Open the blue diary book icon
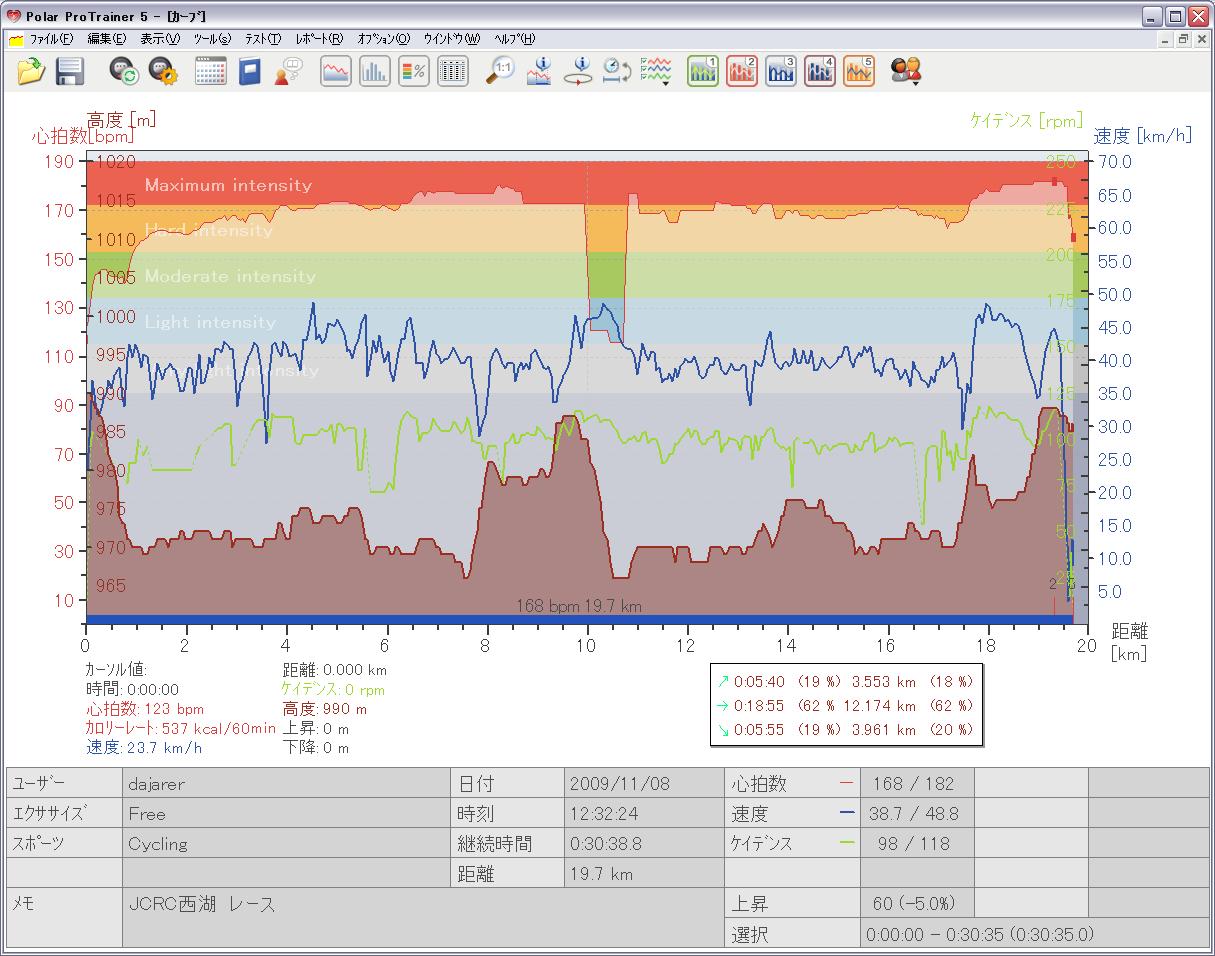 (249, 71)
